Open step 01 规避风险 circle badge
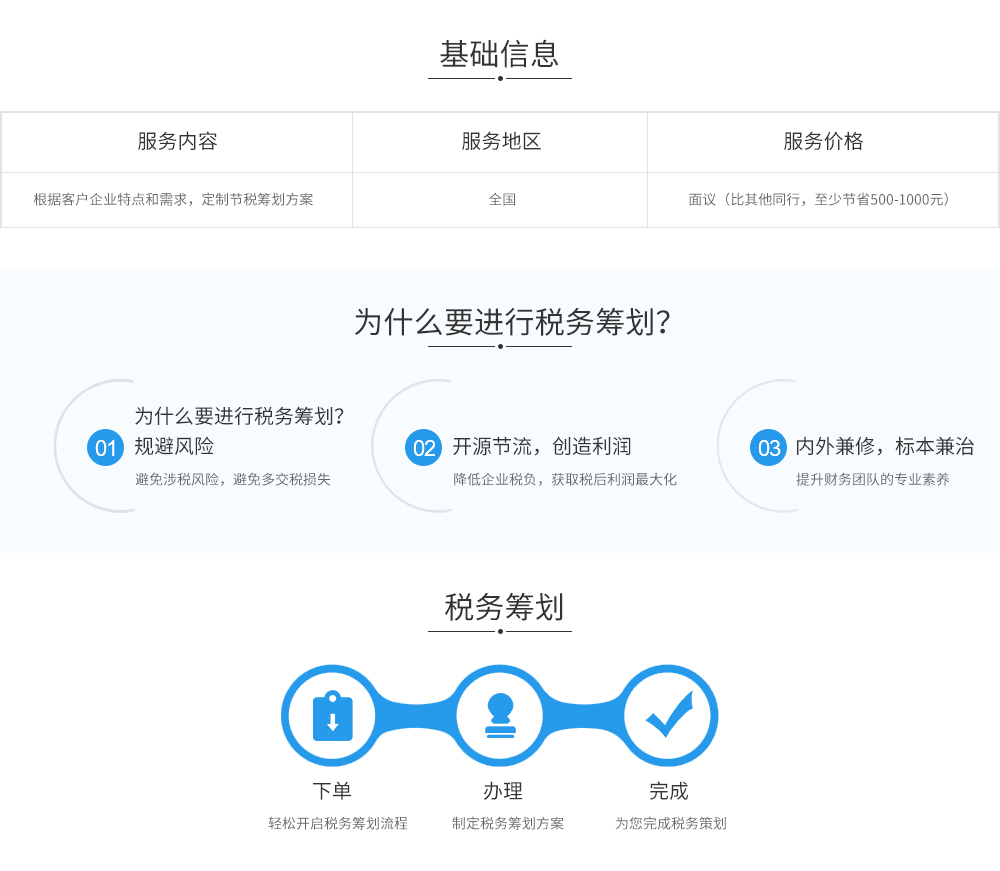This screenshot has width=1000, height=871. (104, 448)
